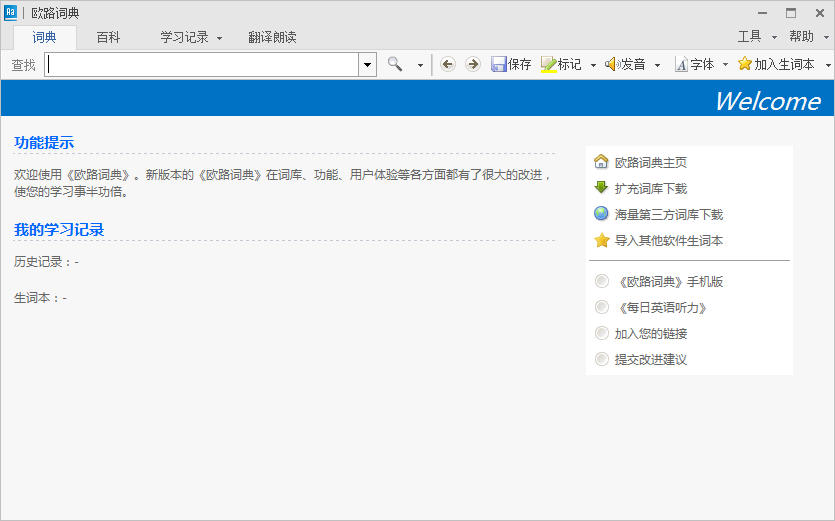The image size is (835, 521).
Task: Select the bullet next to 《欧路词典》手机版
Action: (x=602, y=281)
